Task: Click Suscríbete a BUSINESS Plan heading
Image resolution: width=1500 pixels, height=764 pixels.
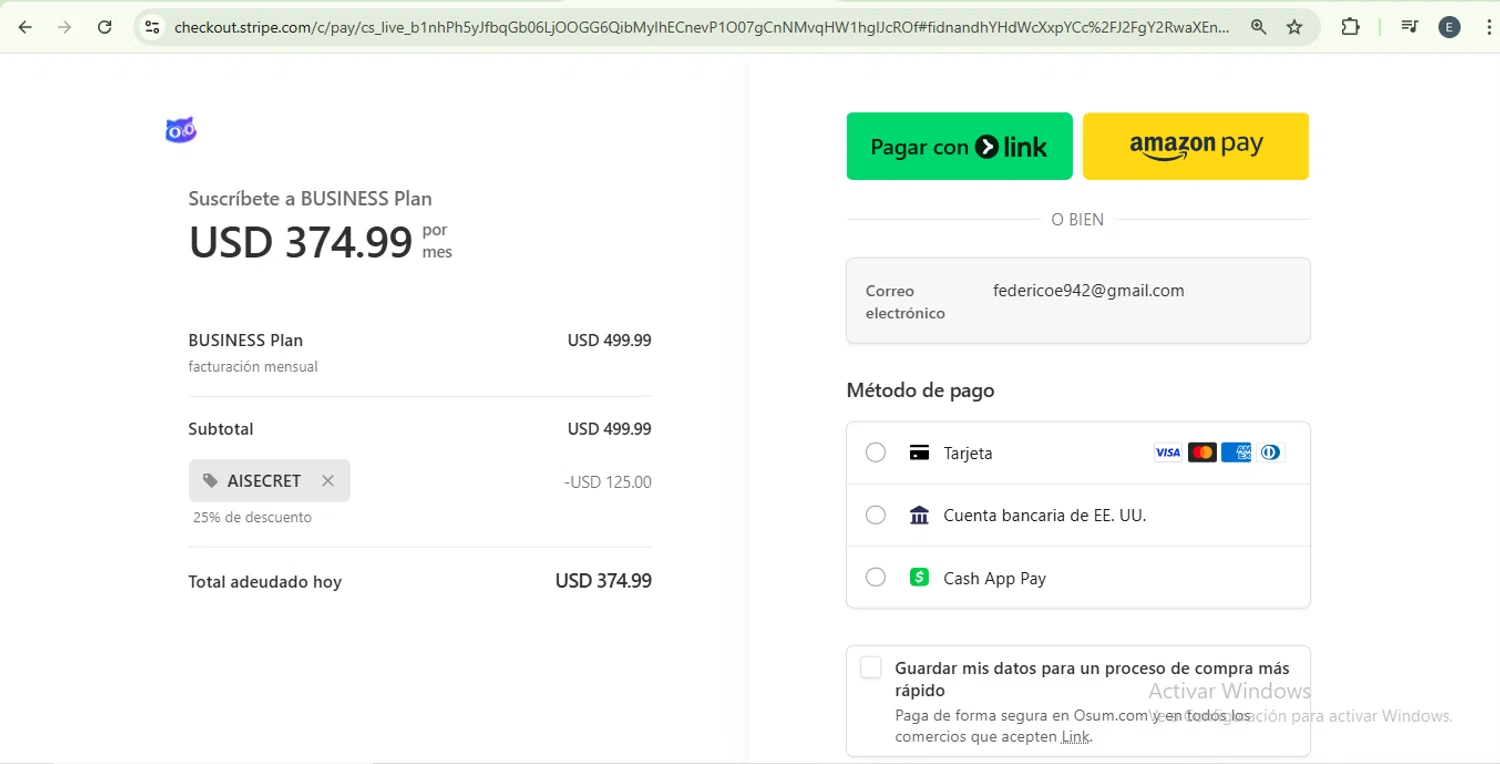Action: (x=310, y=198)
